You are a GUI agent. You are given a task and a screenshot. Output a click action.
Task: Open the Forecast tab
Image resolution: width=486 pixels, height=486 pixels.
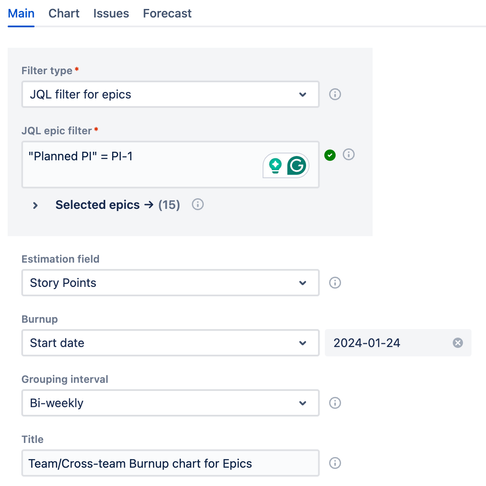(x=167, y=13)
